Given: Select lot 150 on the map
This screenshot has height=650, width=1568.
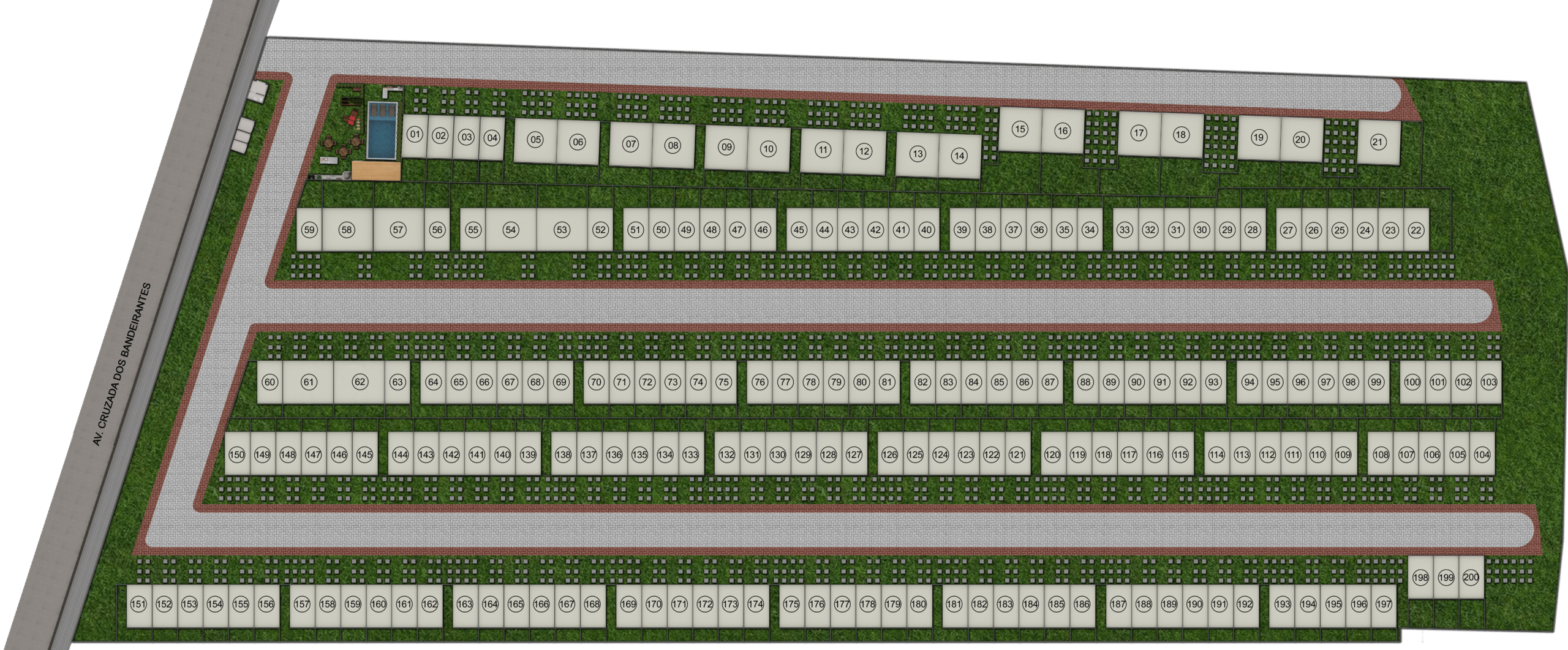Looking at the screenshot, I should (236, 455).
